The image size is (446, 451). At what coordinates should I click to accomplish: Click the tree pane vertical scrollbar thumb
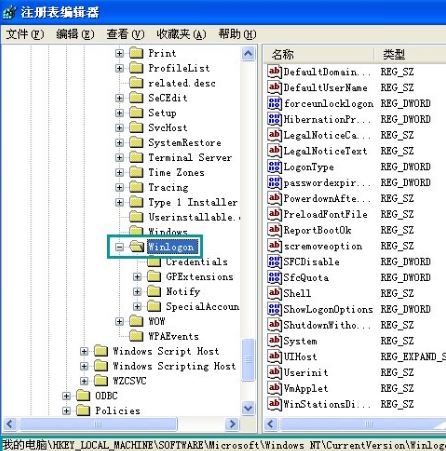click(x=248, y=360)
